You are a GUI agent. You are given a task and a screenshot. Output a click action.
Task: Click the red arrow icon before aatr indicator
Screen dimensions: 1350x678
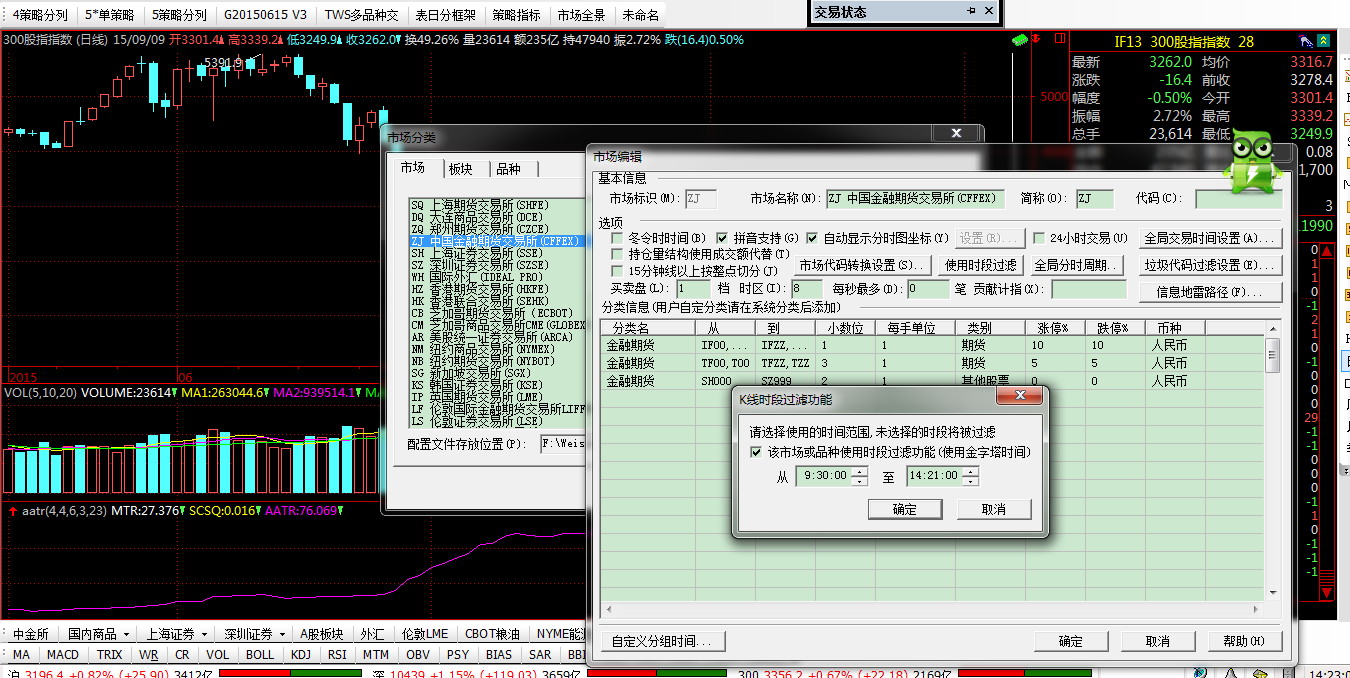point(12,510)
